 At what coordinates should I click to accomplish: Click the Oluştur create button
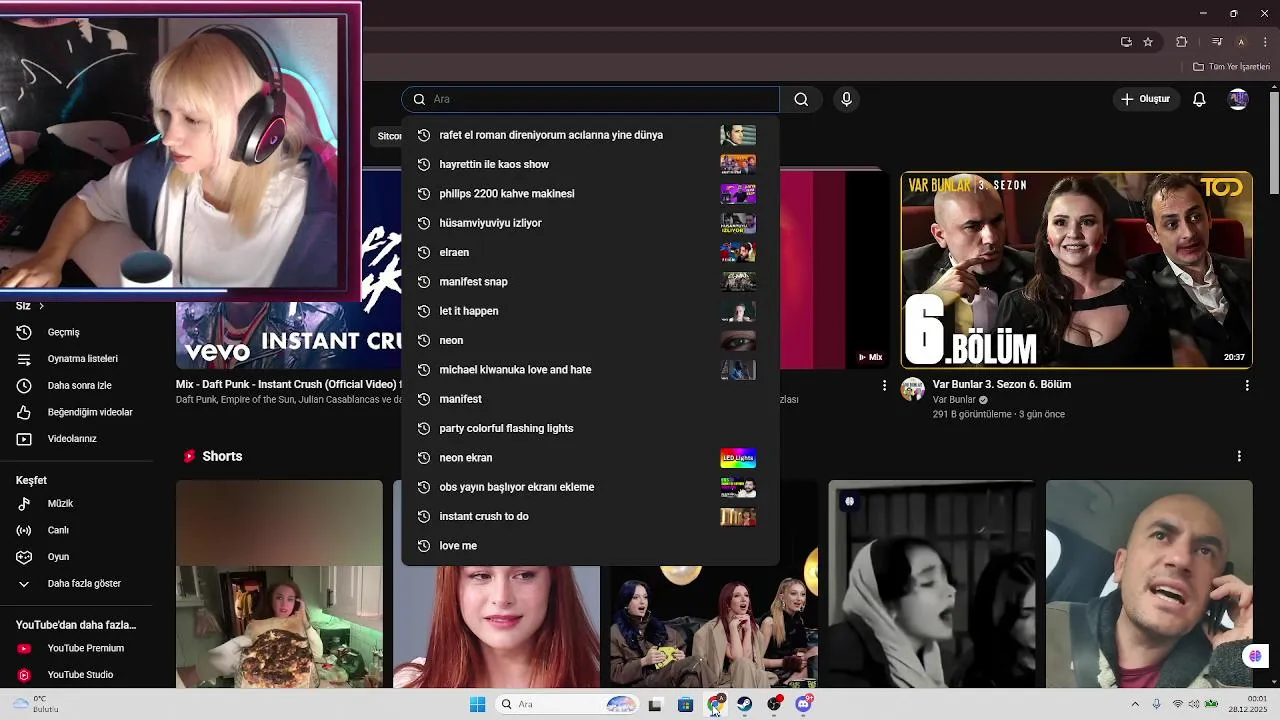tap(1145, 99)
